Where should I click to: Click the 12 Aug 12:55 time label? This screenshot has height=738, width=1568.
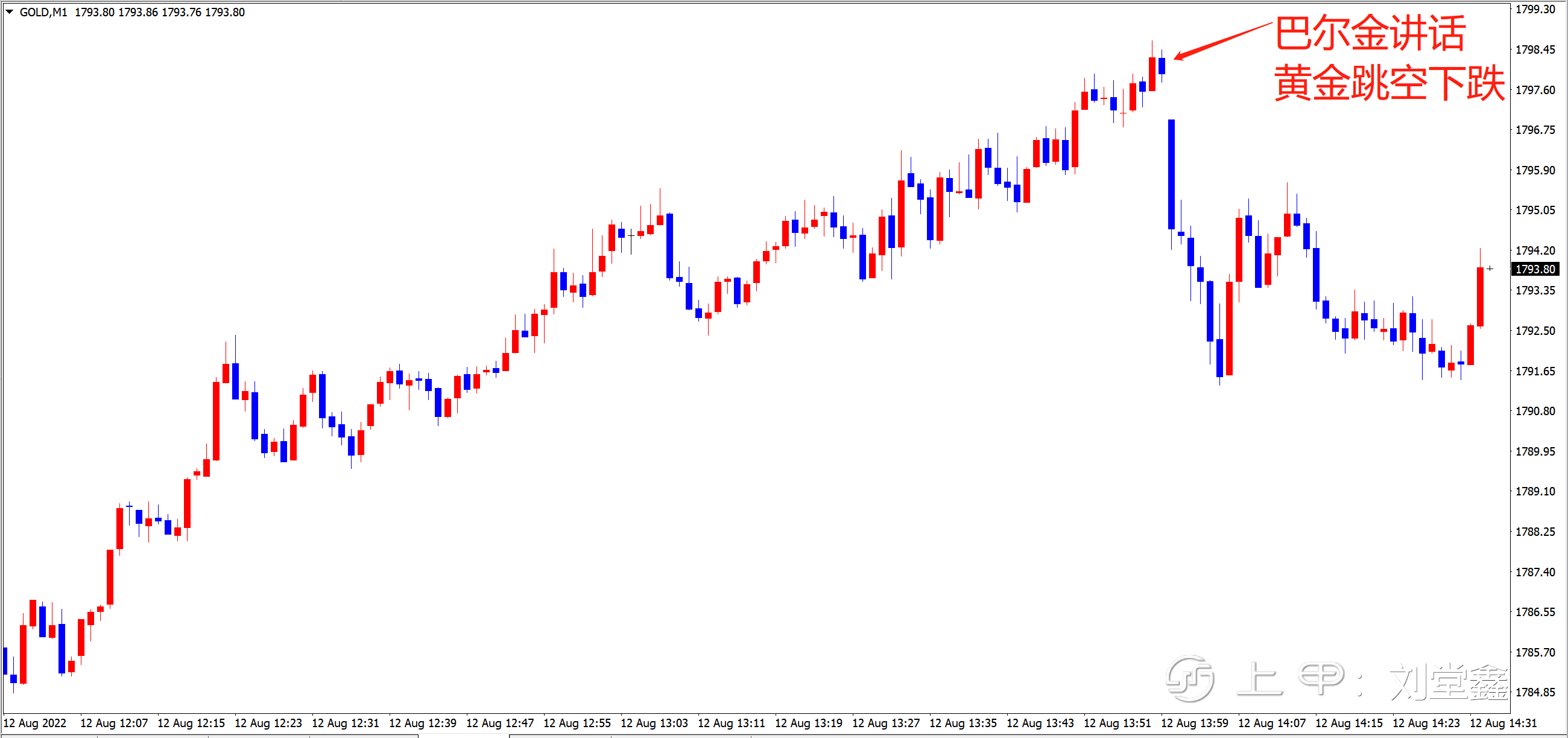[577, 724]
